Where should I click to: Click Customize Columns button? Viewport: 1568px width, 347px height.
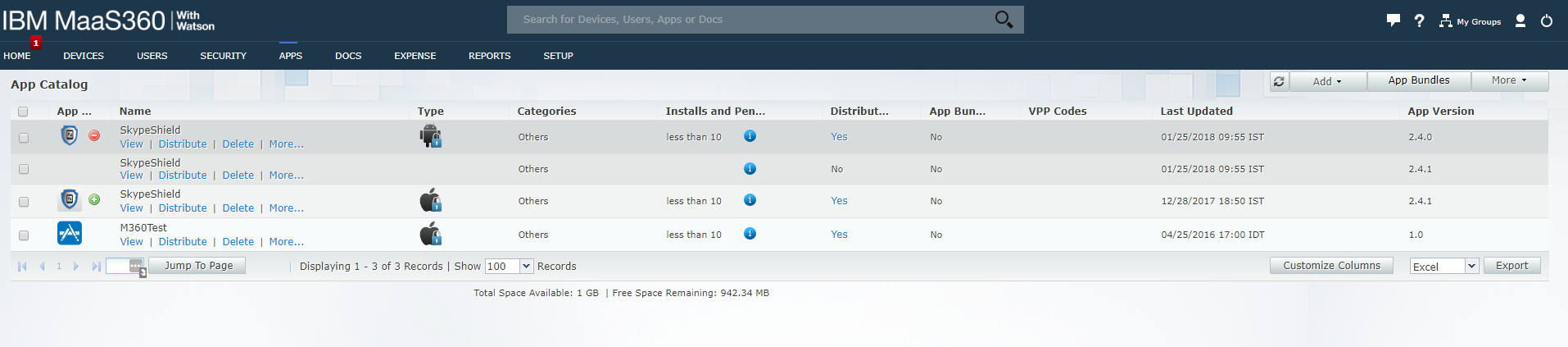tap(1331, 266)
